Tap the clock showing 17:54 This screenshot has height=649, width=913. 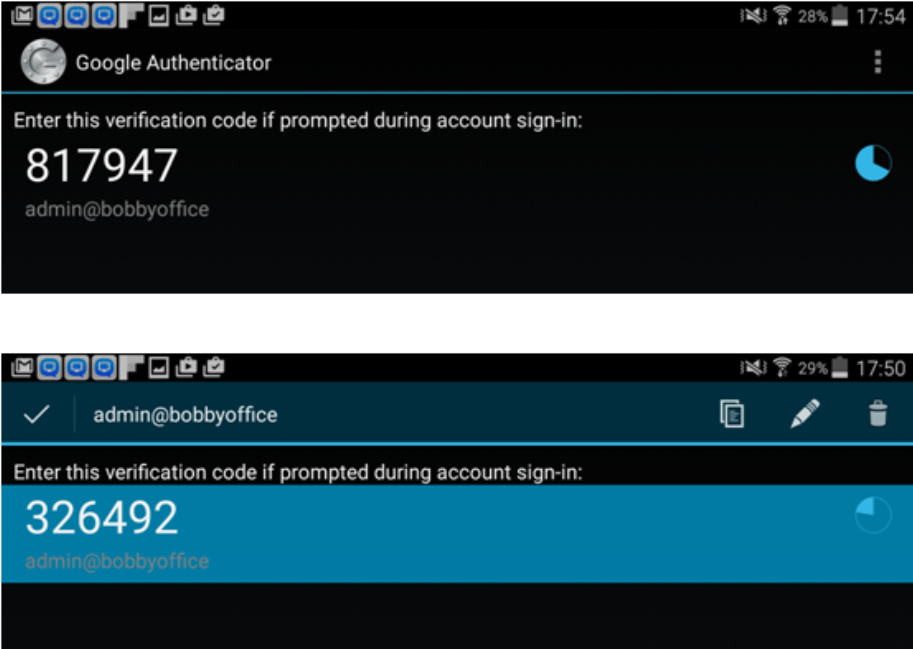880,16
